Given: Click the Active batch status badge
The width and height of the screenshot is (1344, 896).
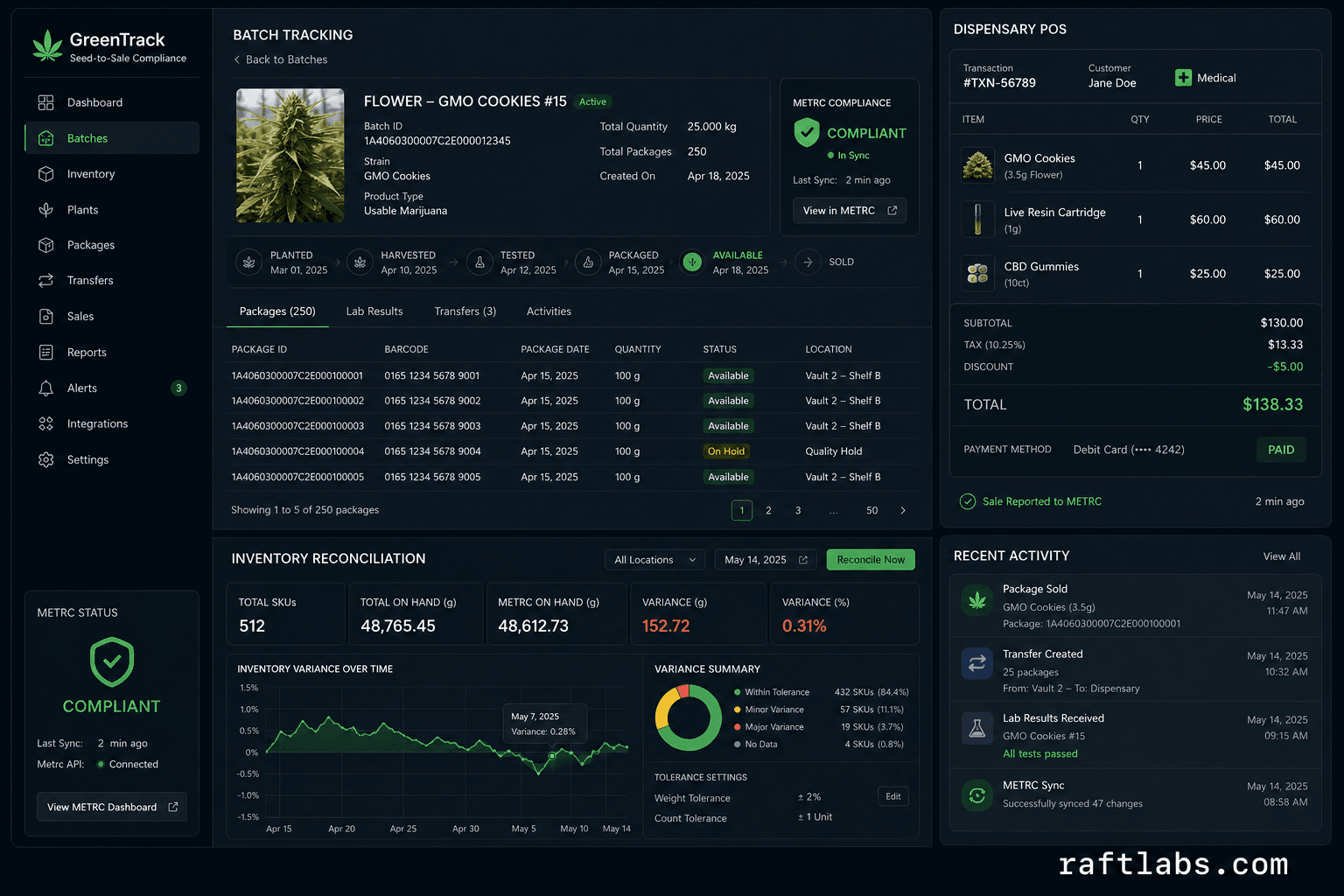Looking at the screenshot, I should 592,101.
